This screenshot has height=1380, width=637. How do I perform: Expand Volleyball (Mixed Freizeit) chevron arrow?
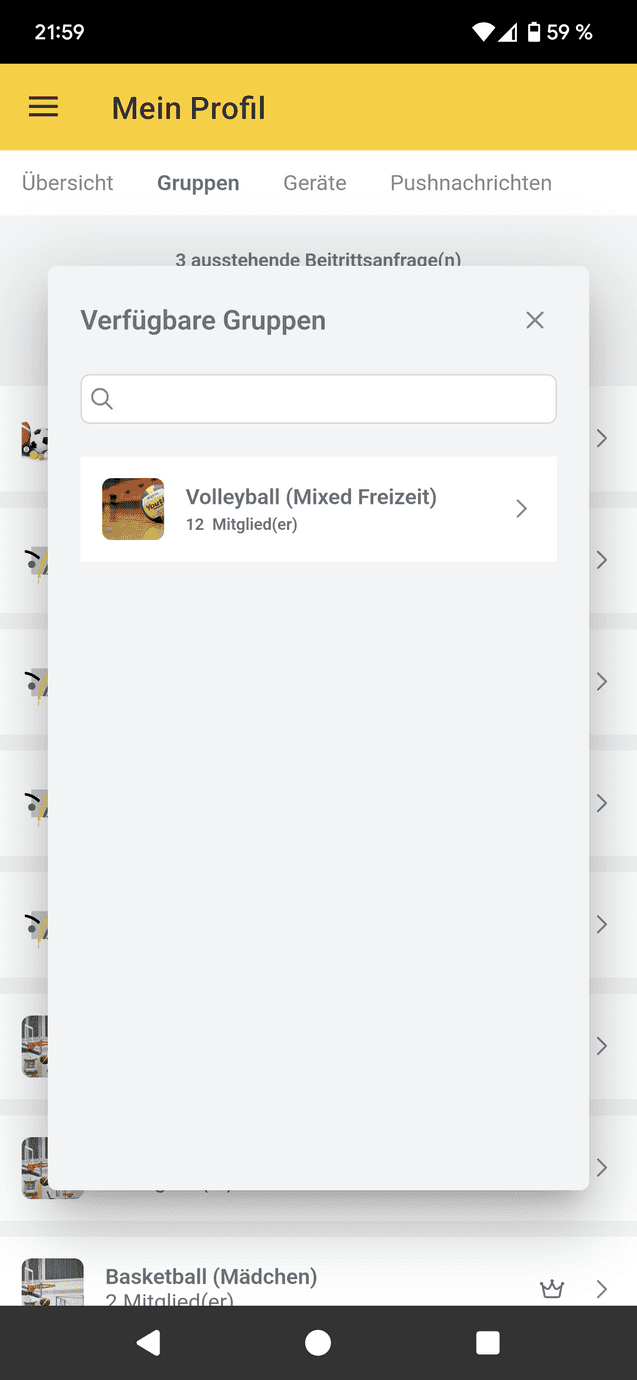coord(521,509)
